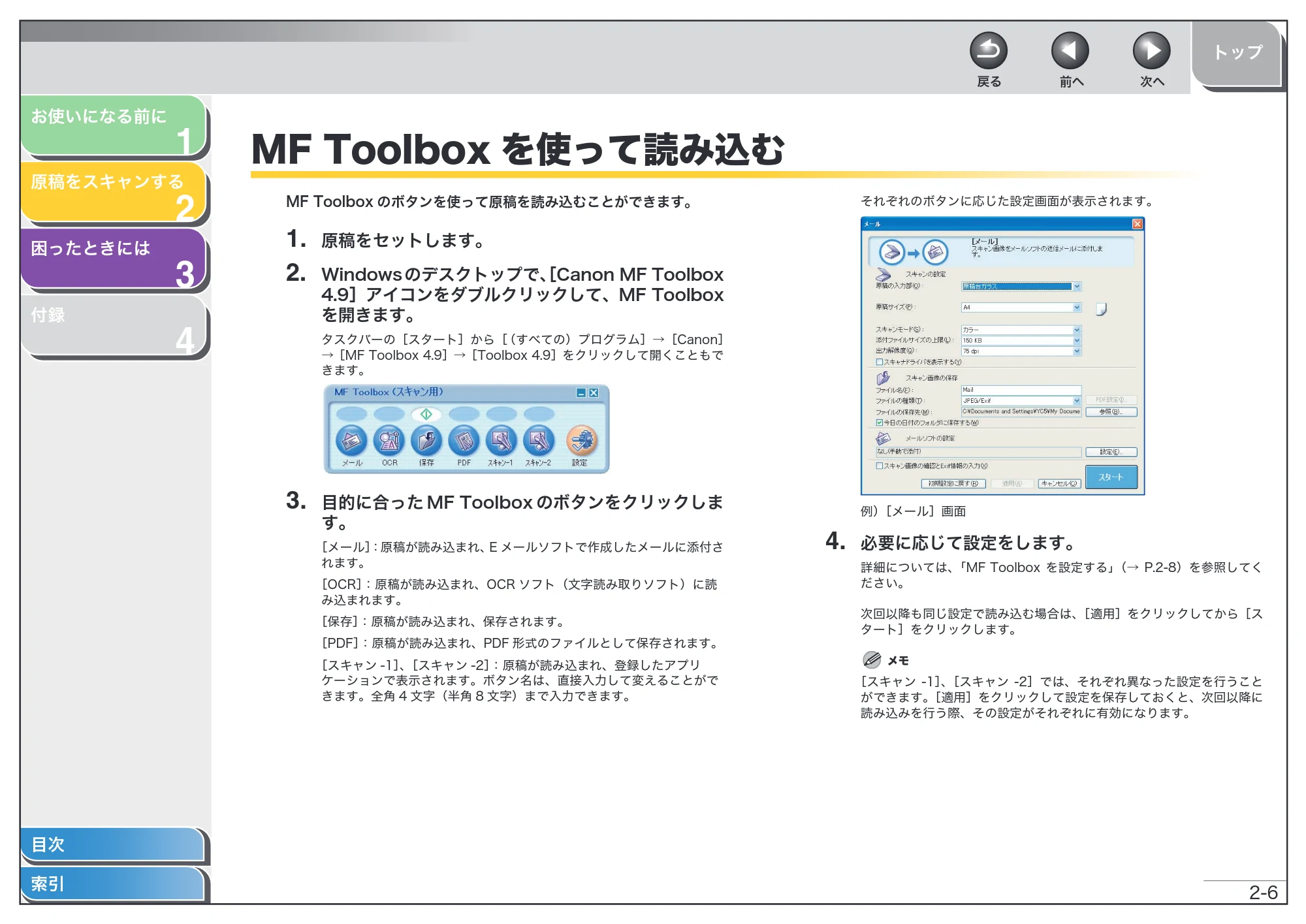1306x924 pixels.
Task: Click the 例）[メール] 画面 caption
Action: (913, 511)
